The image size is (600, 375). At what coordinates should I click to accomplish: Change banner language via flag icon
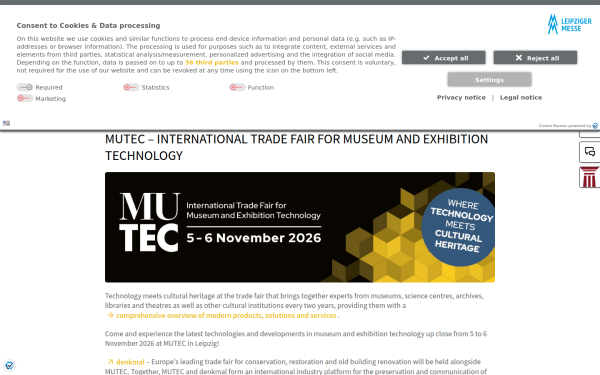coord(7,123)
